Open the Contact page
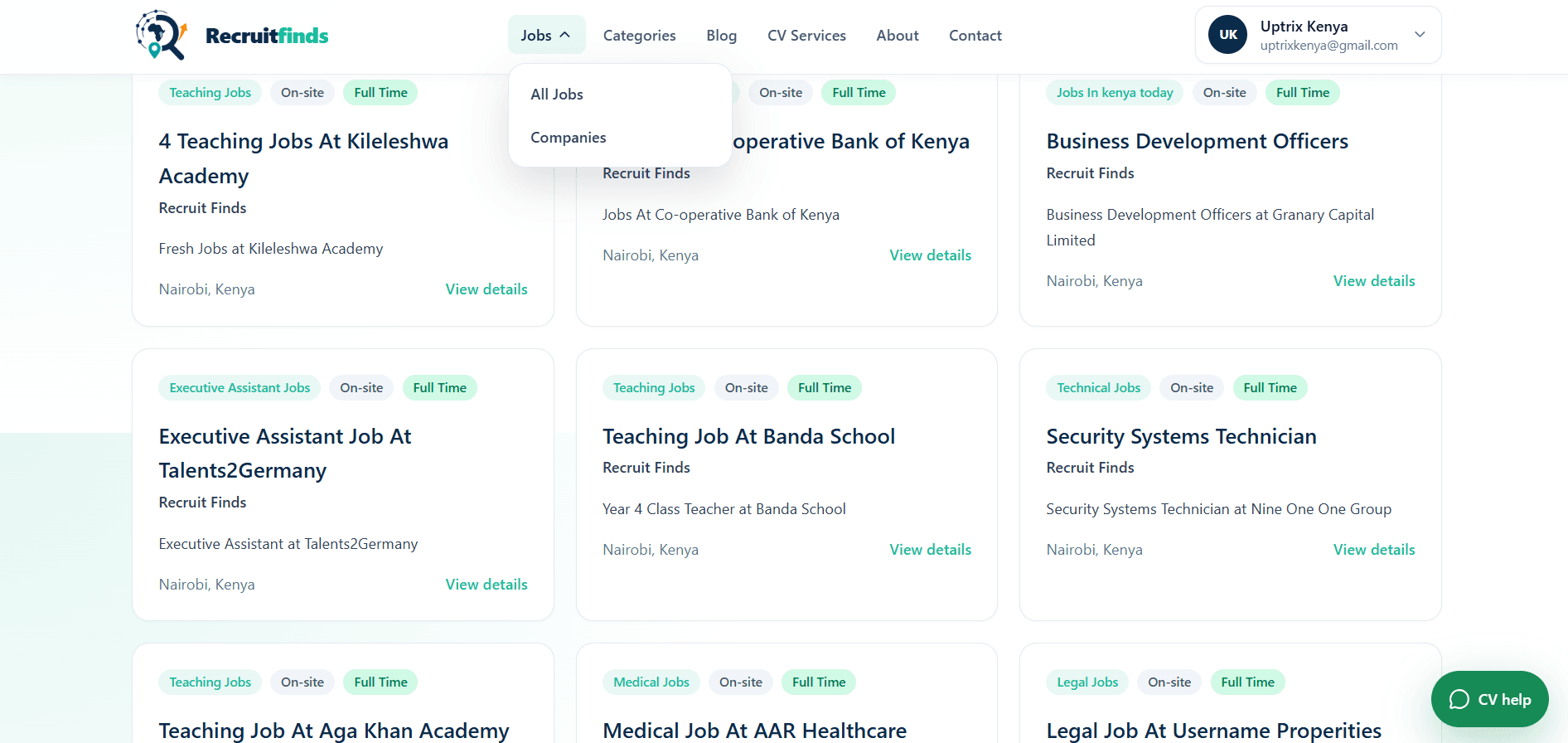This screenshot has width=1568, height=743. tap(975, 36)
